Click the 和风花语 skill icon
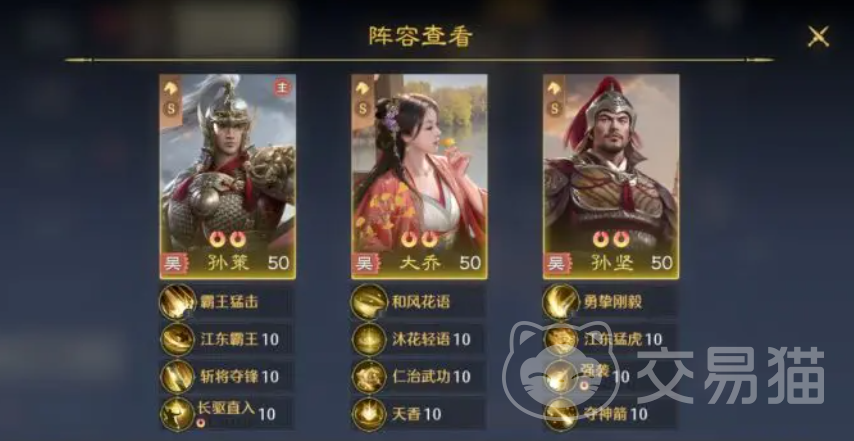The image size is (854, 441). click(369, 302)
